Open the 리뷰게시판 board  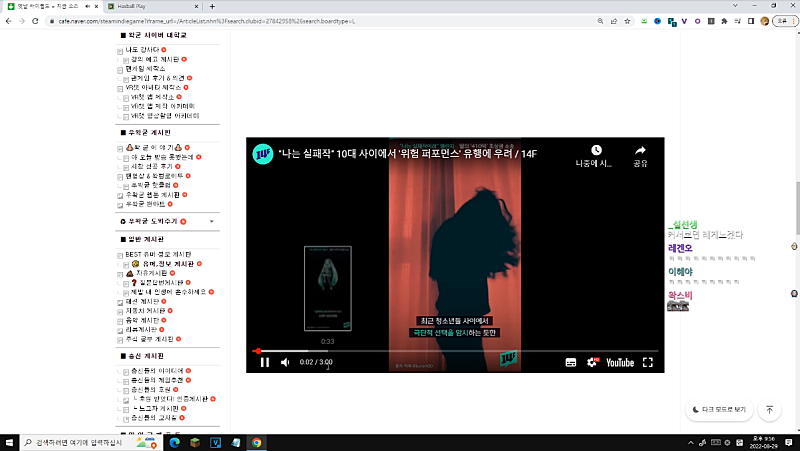coord(141,330)
